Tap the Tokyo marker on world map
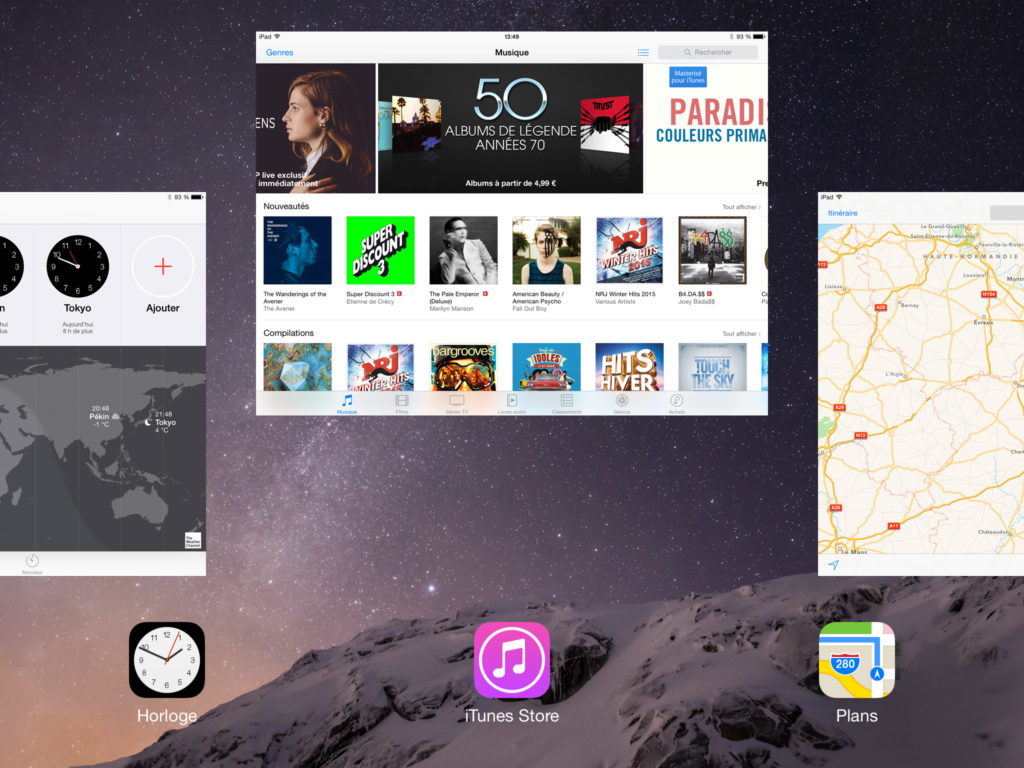The height and width of the screenshot is (768, 1024). (161, 422)
